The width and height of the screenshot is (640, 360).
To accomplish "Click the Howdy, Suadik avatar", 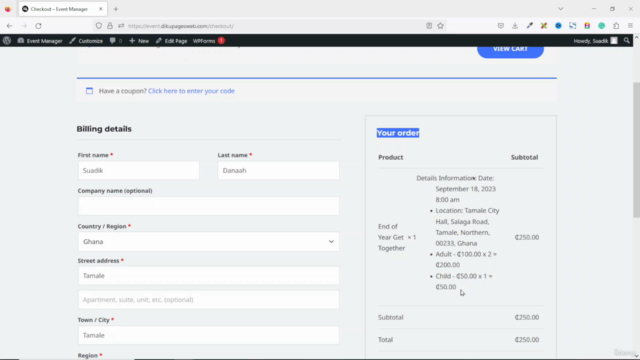I will point(614,41).
